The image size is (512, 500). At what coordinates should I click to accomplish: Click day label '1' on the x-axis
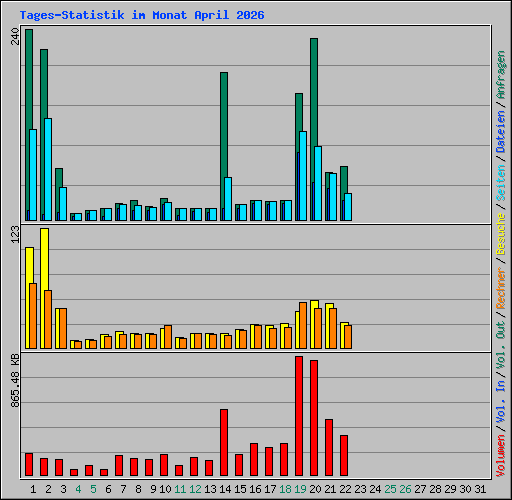tap(33, 489)
